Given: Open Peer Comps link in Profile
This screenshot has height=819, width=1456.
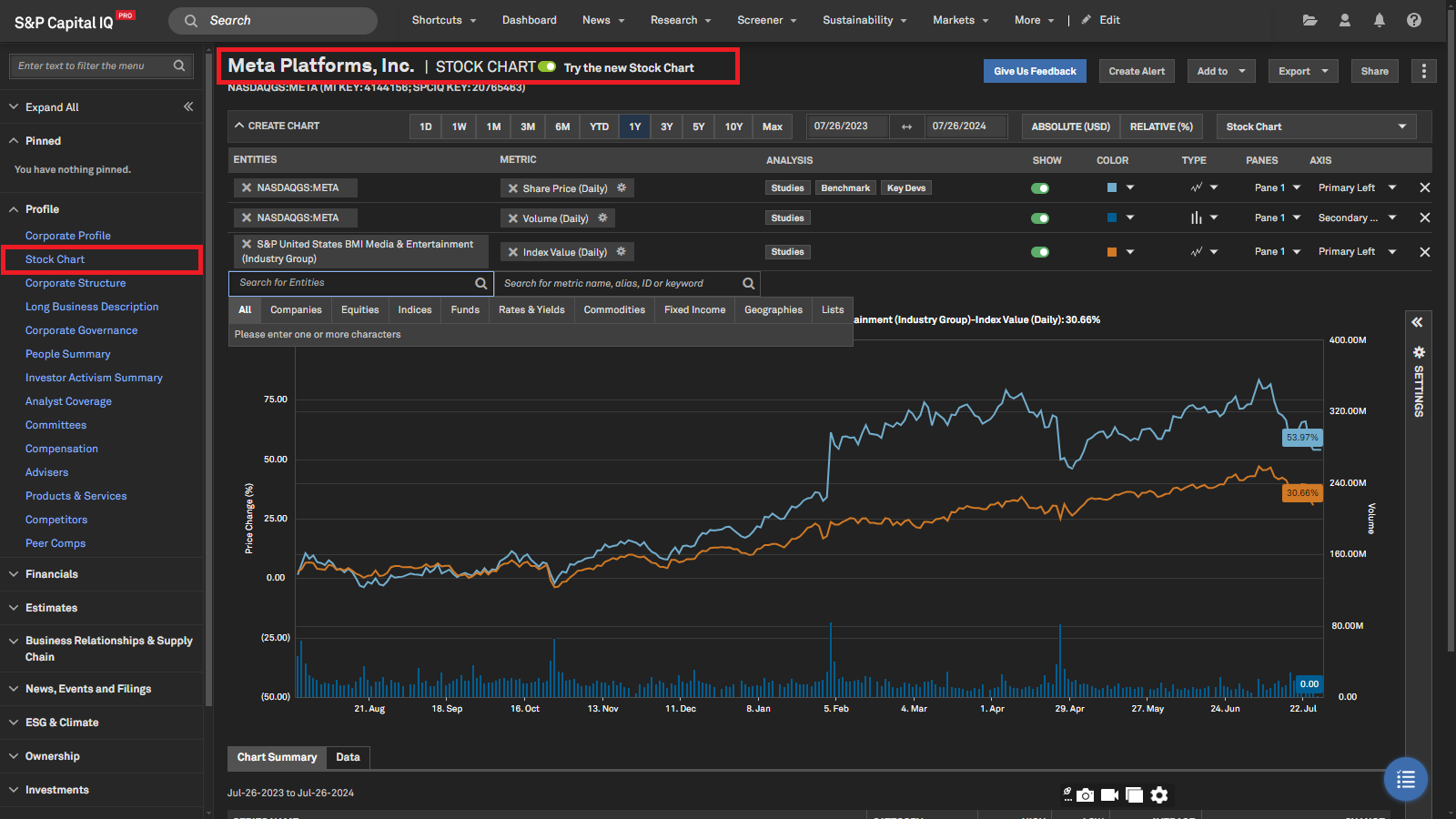Looking at the screenshot, I should point(56,543).
